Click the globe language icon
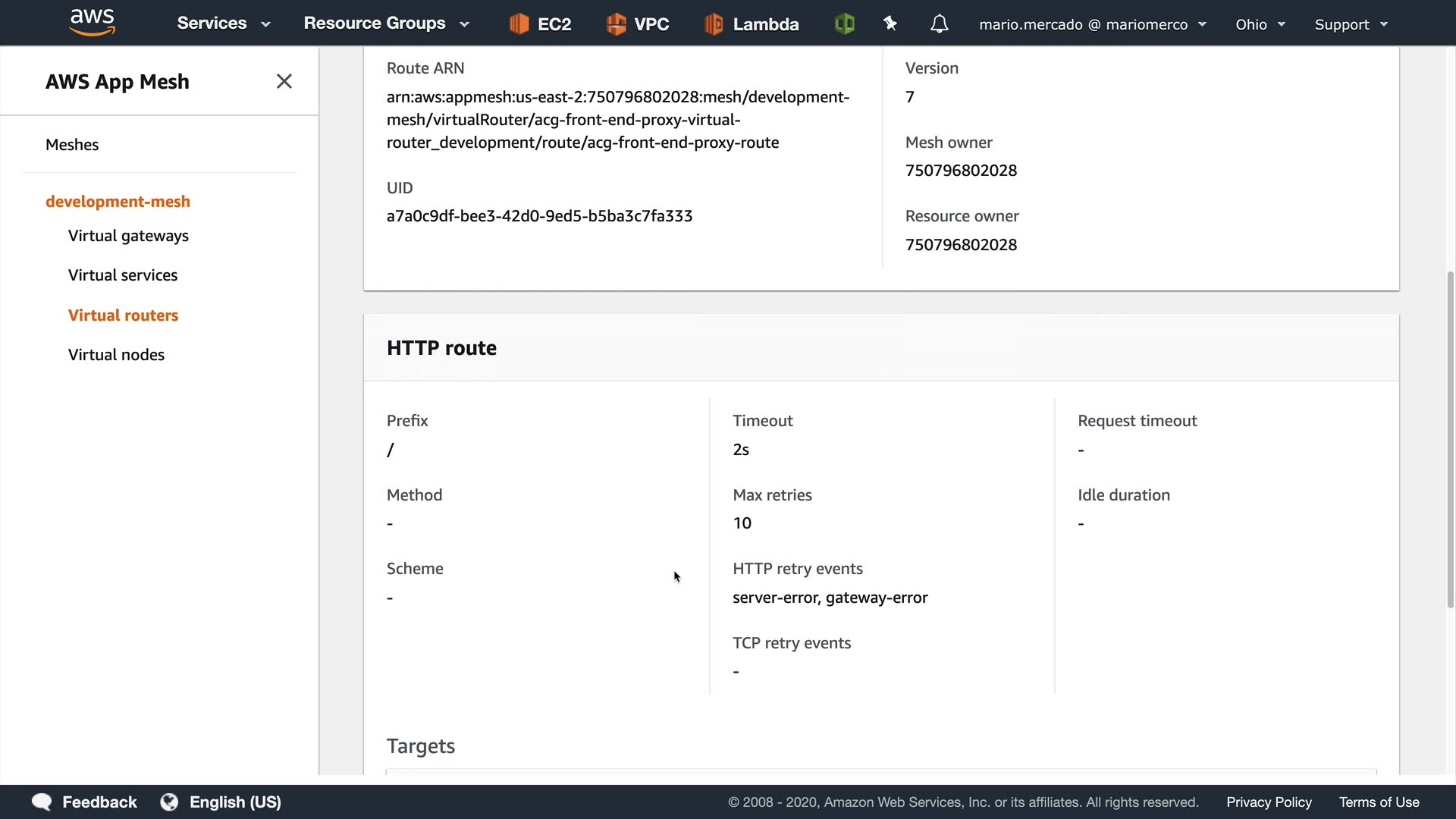1456x819 pixels. pyautogui.click(x=169, y=802)
